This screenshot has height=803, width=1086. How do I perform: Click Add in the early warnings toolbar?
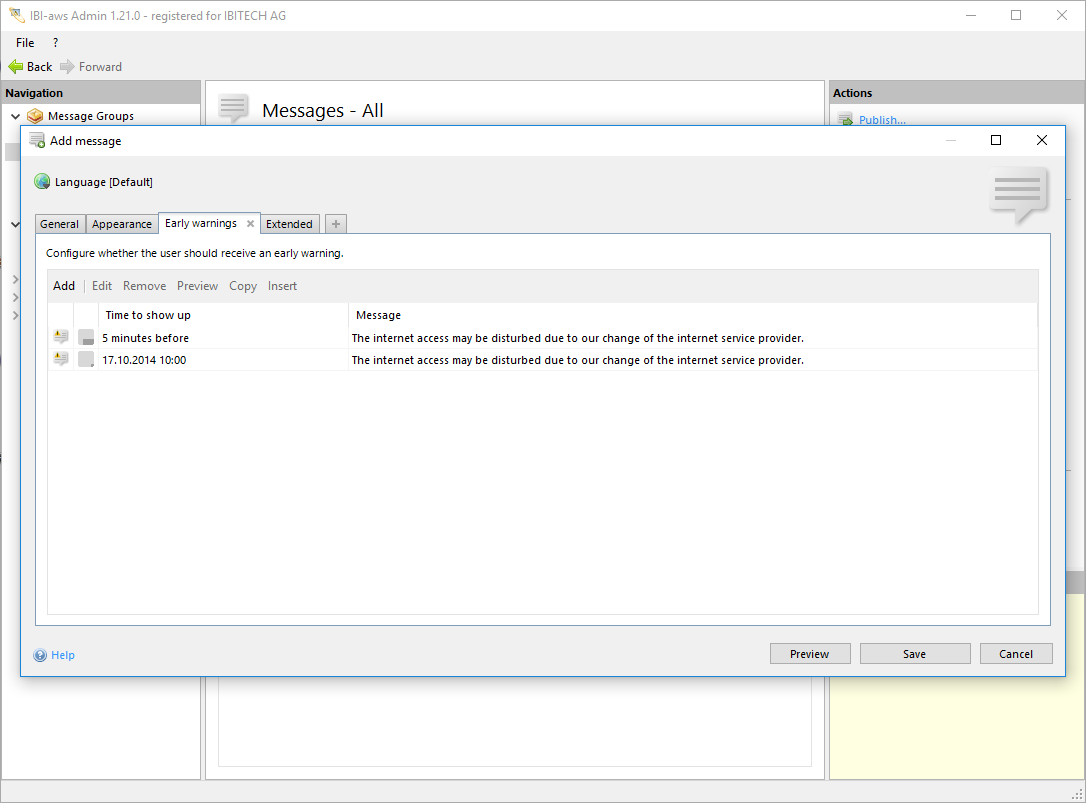click(x=64, y=286)
